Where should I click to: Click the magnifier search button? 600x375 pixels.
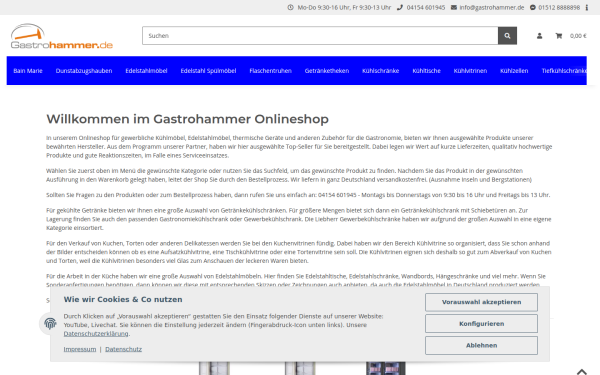507,36
